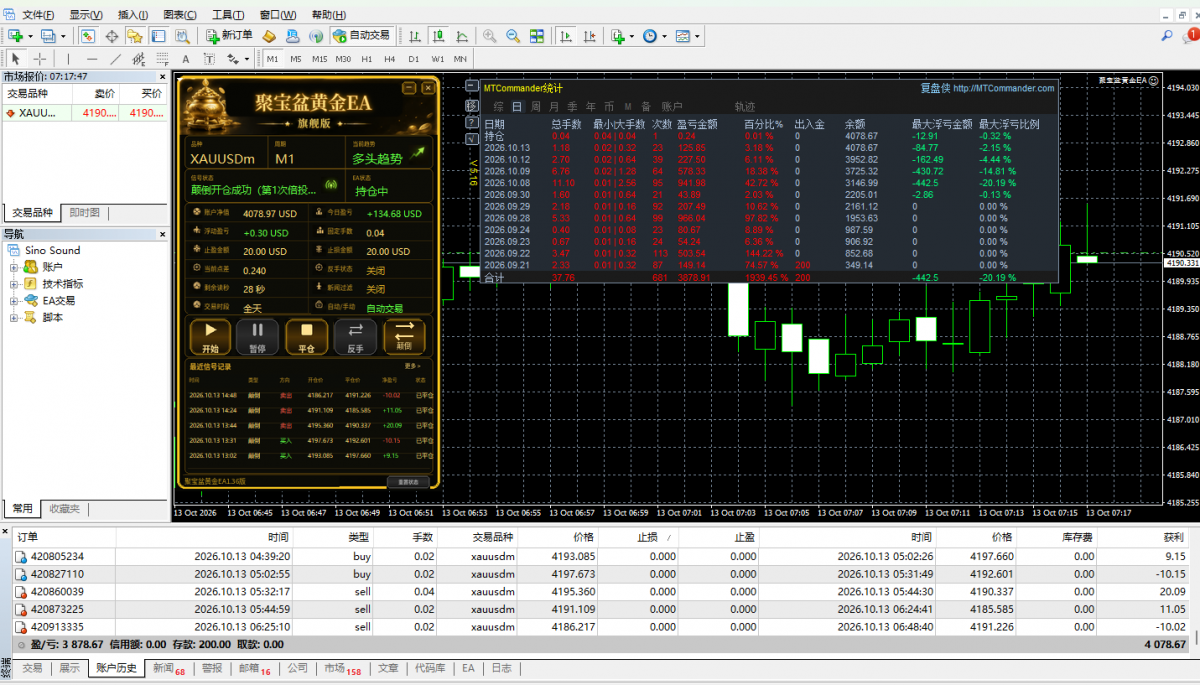
Task: Zoom in on the chart
Action: point(489,35)
